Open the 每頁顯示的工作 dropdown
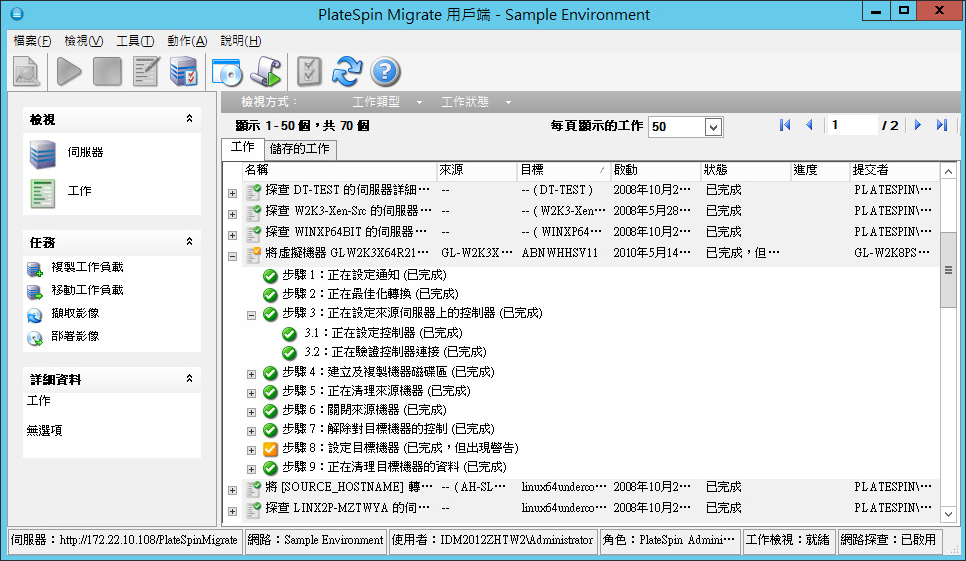Image resolution: width=966 pixels, height=561 pixels. tap(713, 127)
